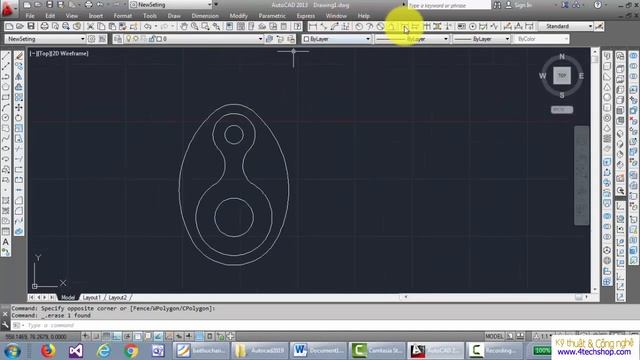Click the TOP face of the ViewCube

tap(562, 76)
